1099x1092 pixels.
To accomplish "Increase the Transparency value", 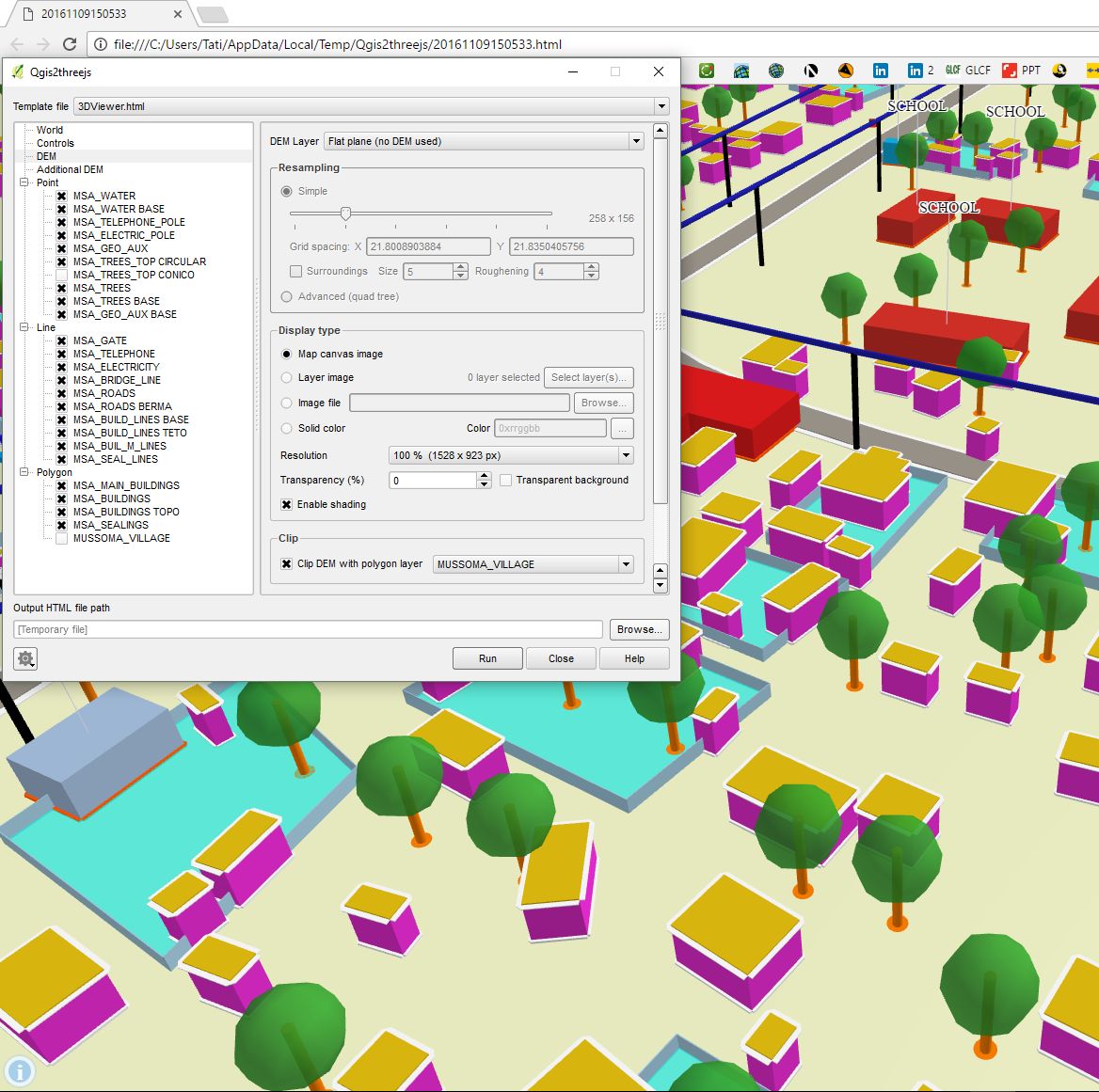I will (484, 476).
